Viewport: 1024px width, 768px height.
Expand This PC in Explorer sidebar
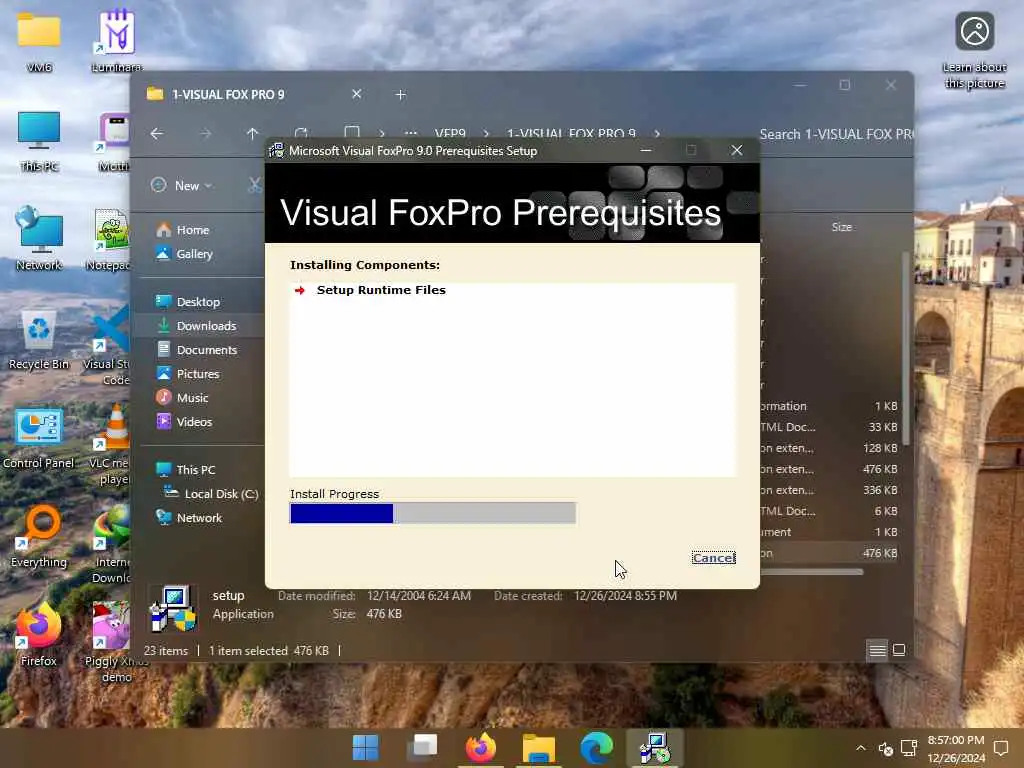[x=186, y=470]
